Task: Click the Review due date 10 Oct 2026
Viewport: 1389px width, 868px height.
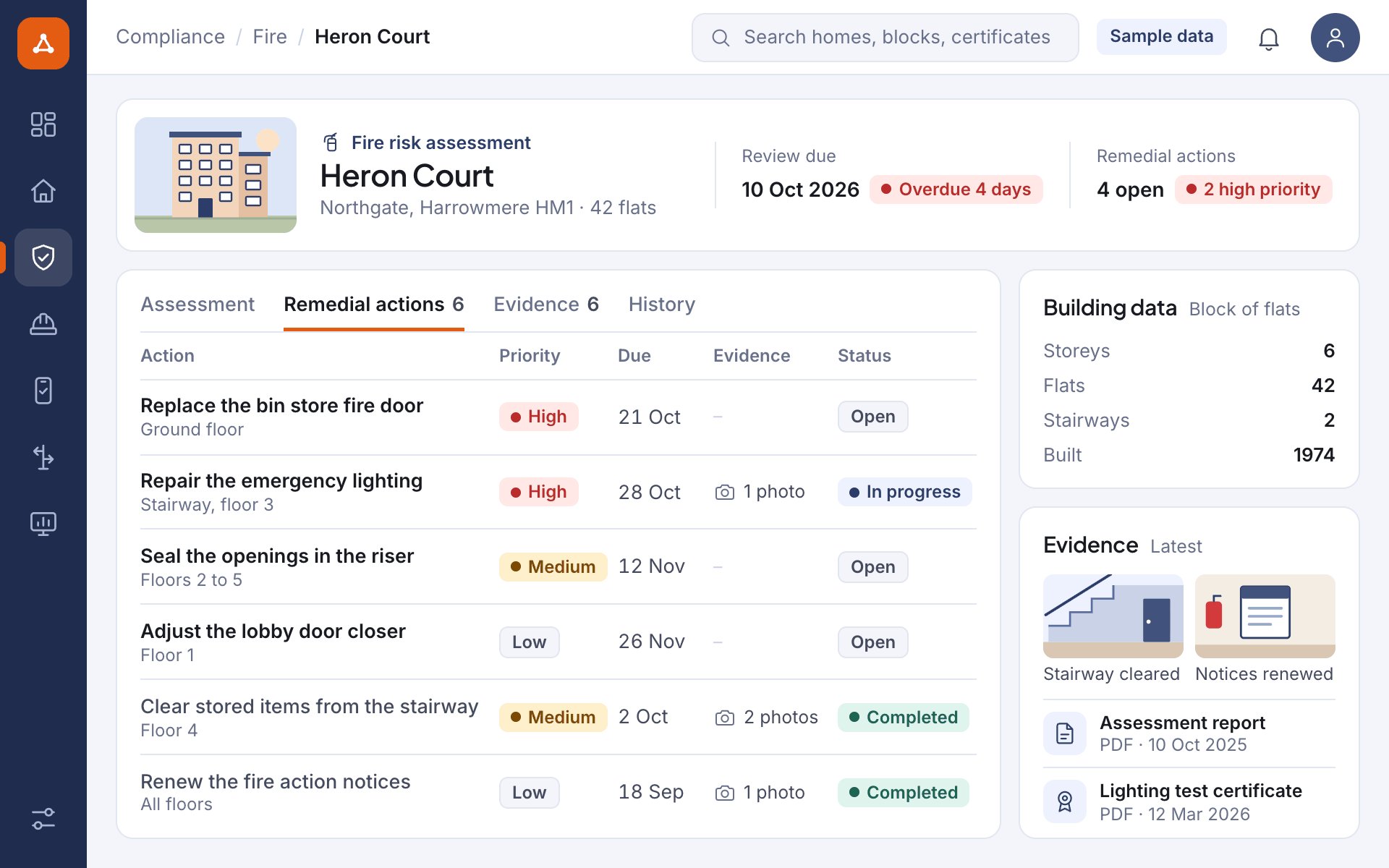Action: [x=800, y=190]
